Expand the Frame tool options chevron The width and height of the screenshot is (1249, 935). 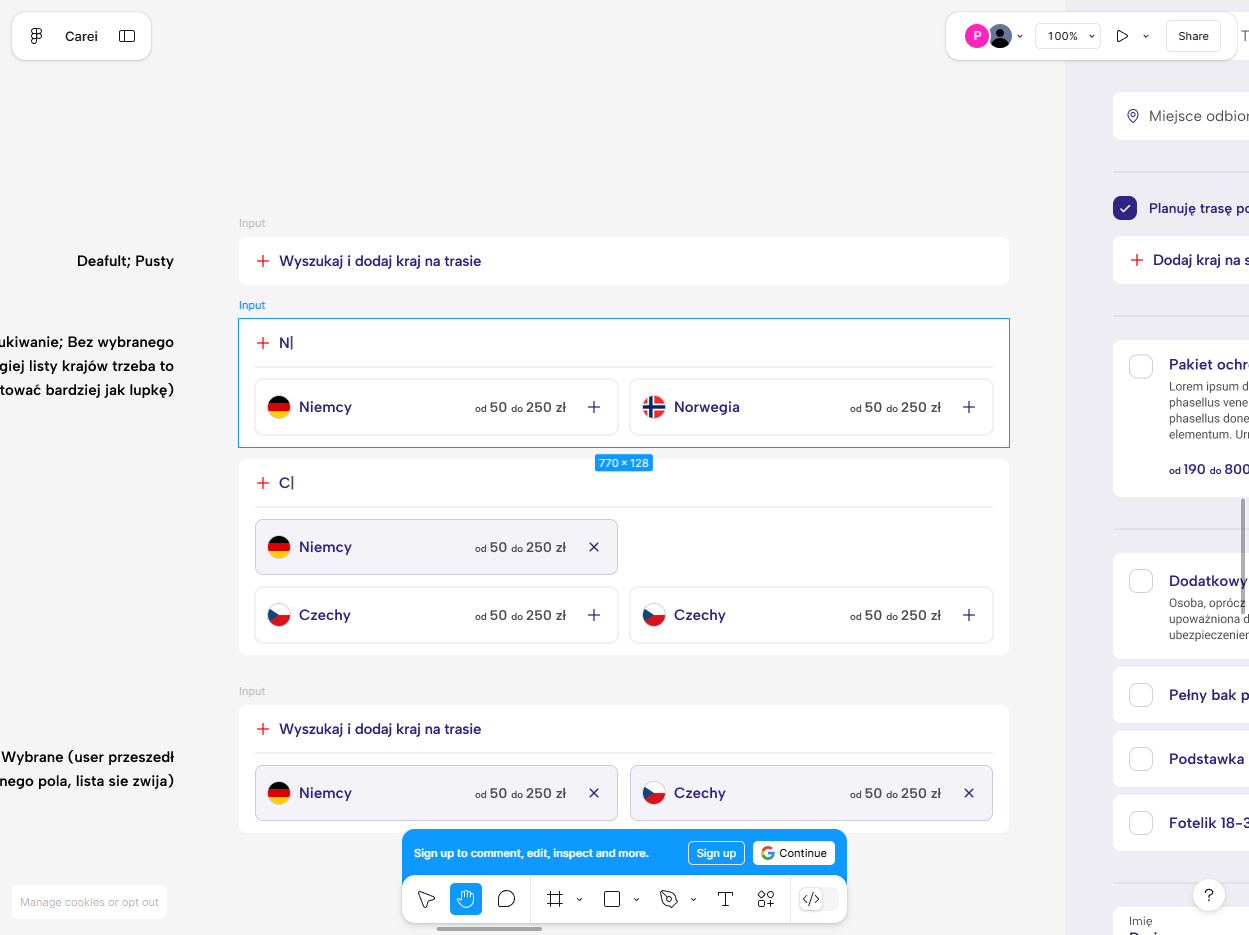tap(580, 900)
